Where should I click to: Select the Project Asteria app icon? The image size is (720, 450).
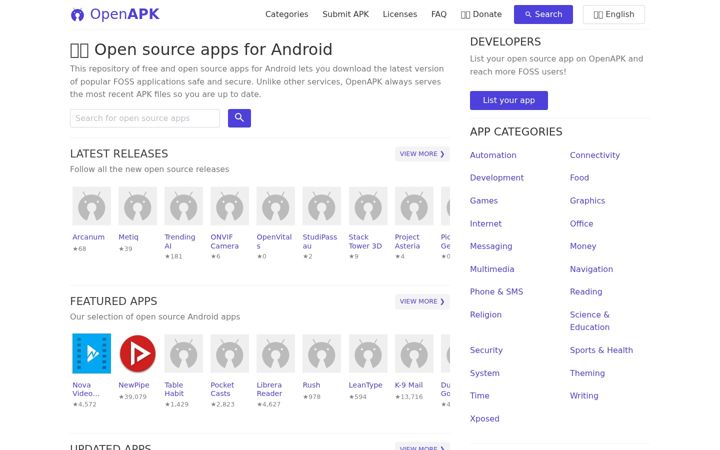point(414,206)
